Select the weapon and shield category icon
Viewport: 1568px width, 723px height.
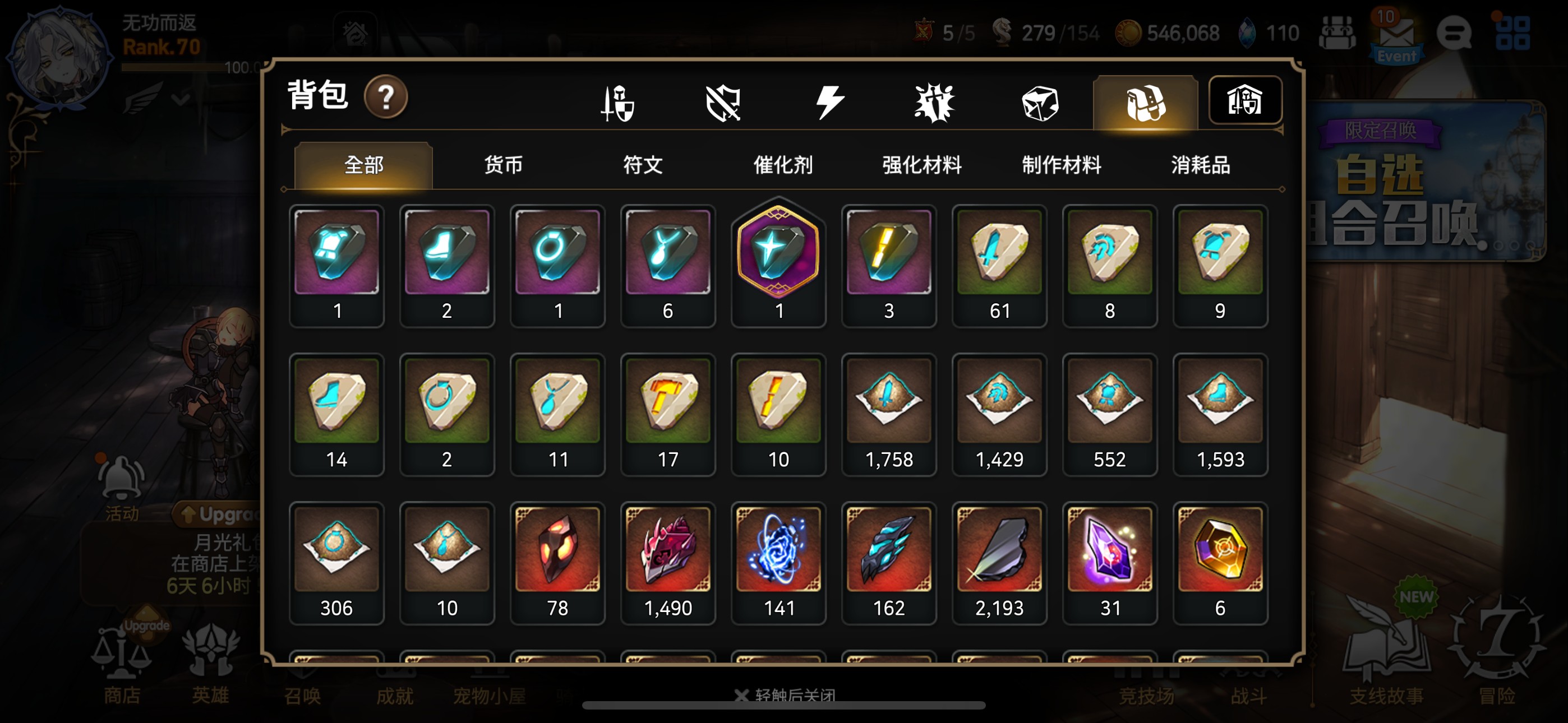pos(618,103)
